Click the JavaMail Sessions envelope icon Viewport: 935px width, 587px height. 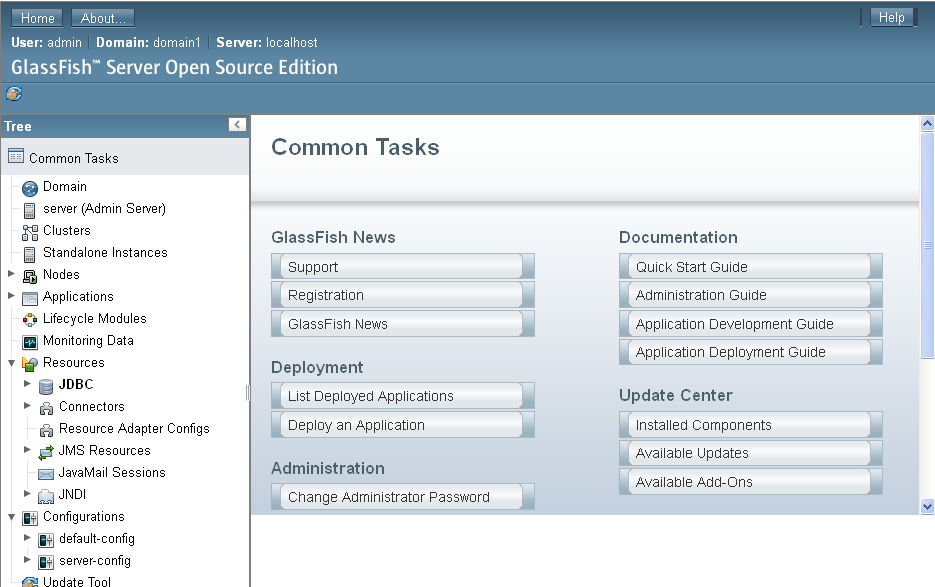tap(46, 474)
